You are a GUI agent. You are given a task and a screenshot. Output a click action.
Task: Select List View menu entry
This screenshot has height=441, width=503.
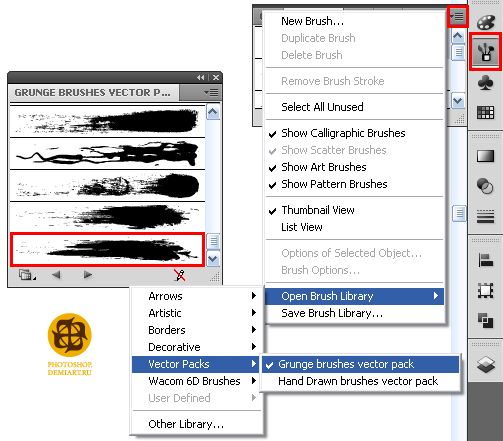pyautogui.click(x=302, y=227)
